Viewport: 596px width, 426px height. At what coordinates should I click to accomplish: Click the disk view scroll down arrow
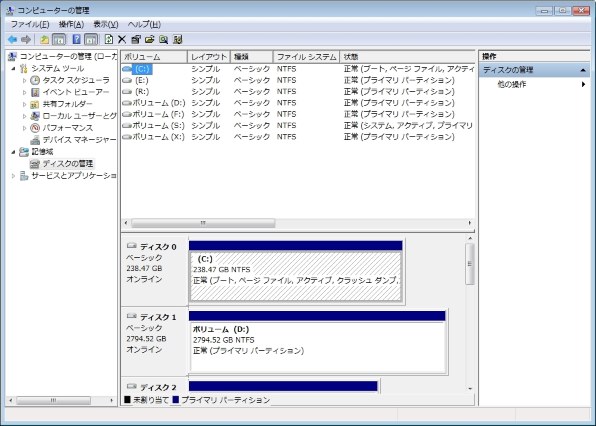(470, 389)
